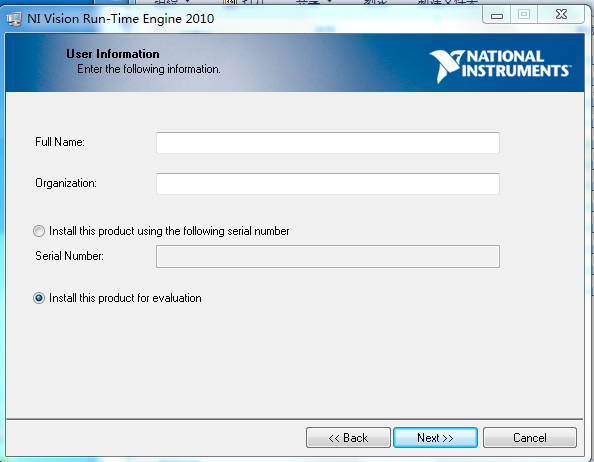Click the "NI Vision Run-Time Engine 2010" title
The width and height of the screenshot is (594, 462).
(120, 19)
